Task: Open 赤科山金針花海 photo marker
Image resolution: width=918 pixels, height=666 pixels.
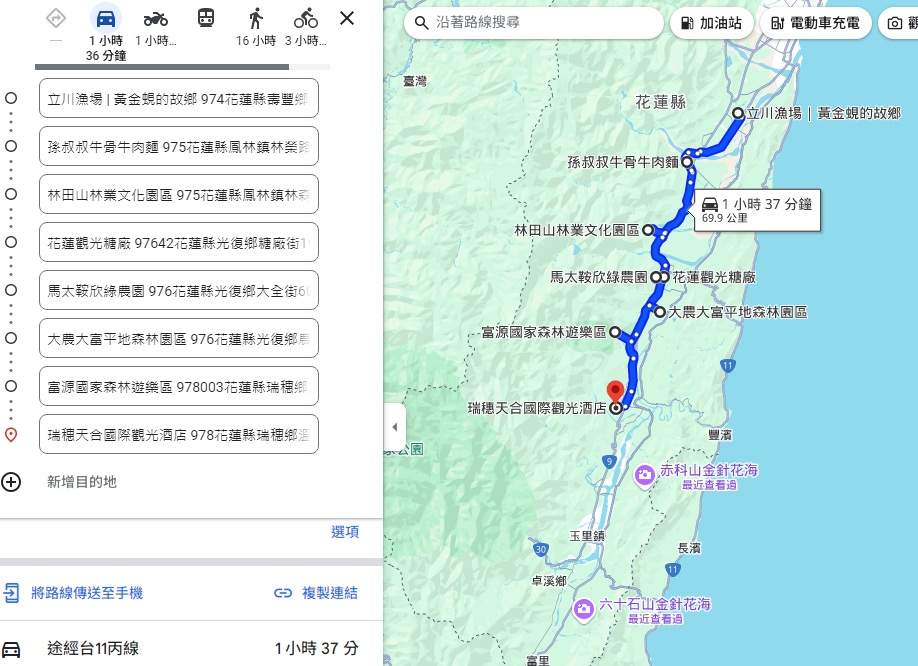Action: coord(645,475)
